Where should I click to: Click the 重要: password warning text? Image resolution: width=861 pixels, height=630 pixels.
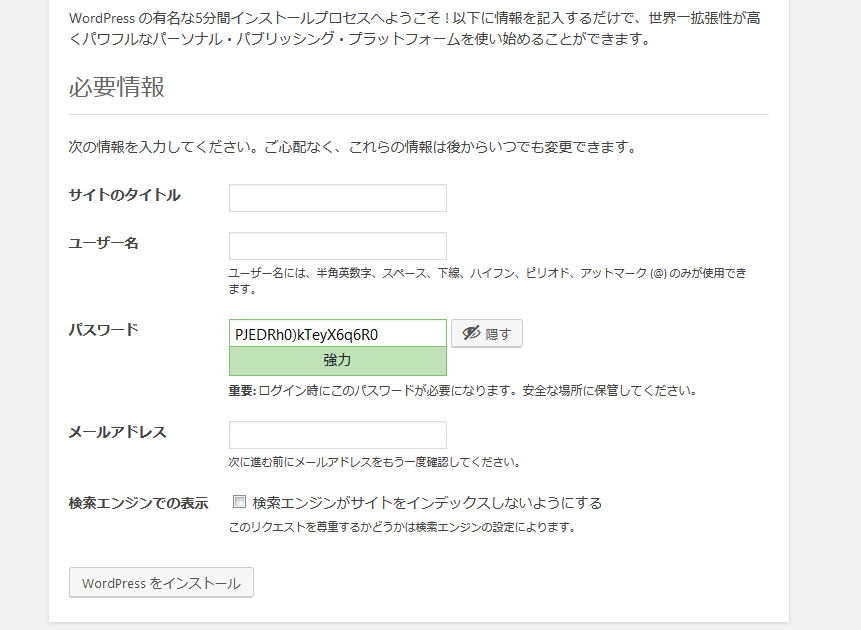click(x=463, y=391)
